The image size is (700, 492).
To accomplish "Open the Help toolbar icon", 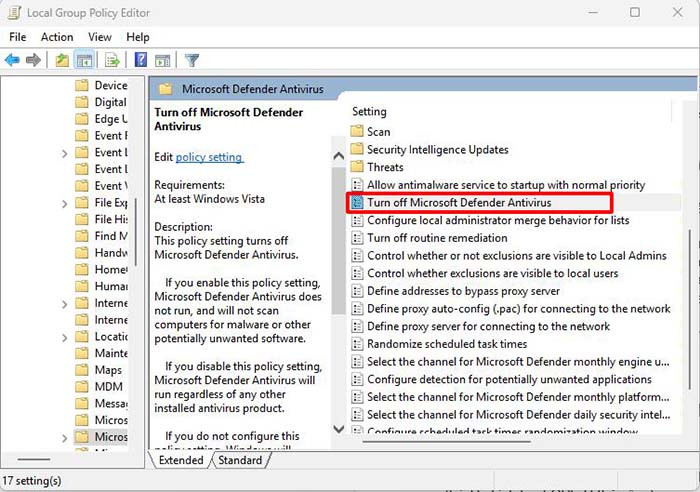I will pyautogui.click(x=141, y=59).
